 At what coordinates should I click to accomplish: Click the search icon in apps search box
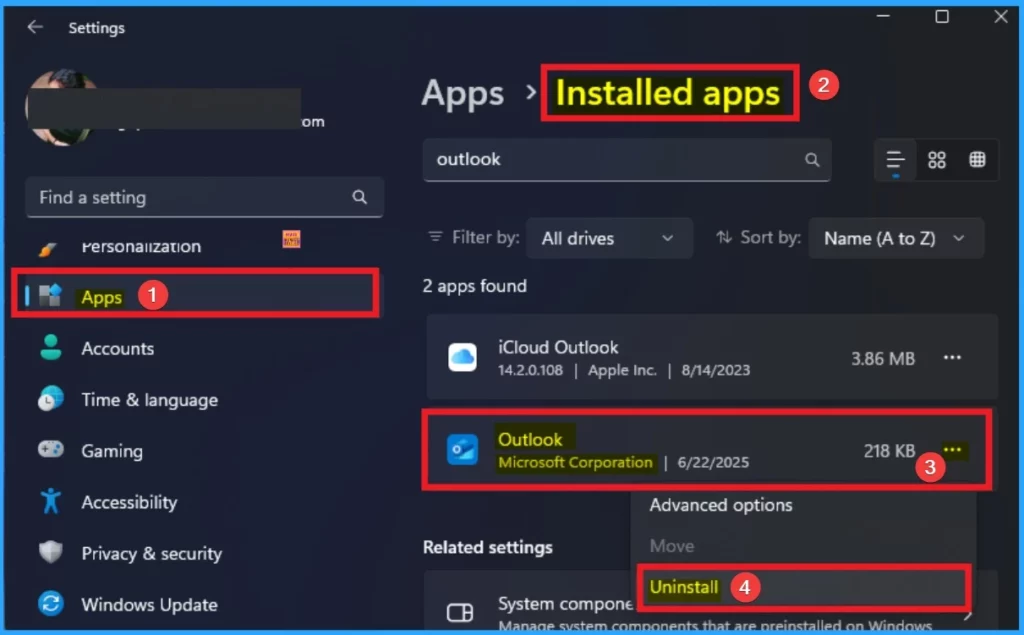(x=812, y=159)
